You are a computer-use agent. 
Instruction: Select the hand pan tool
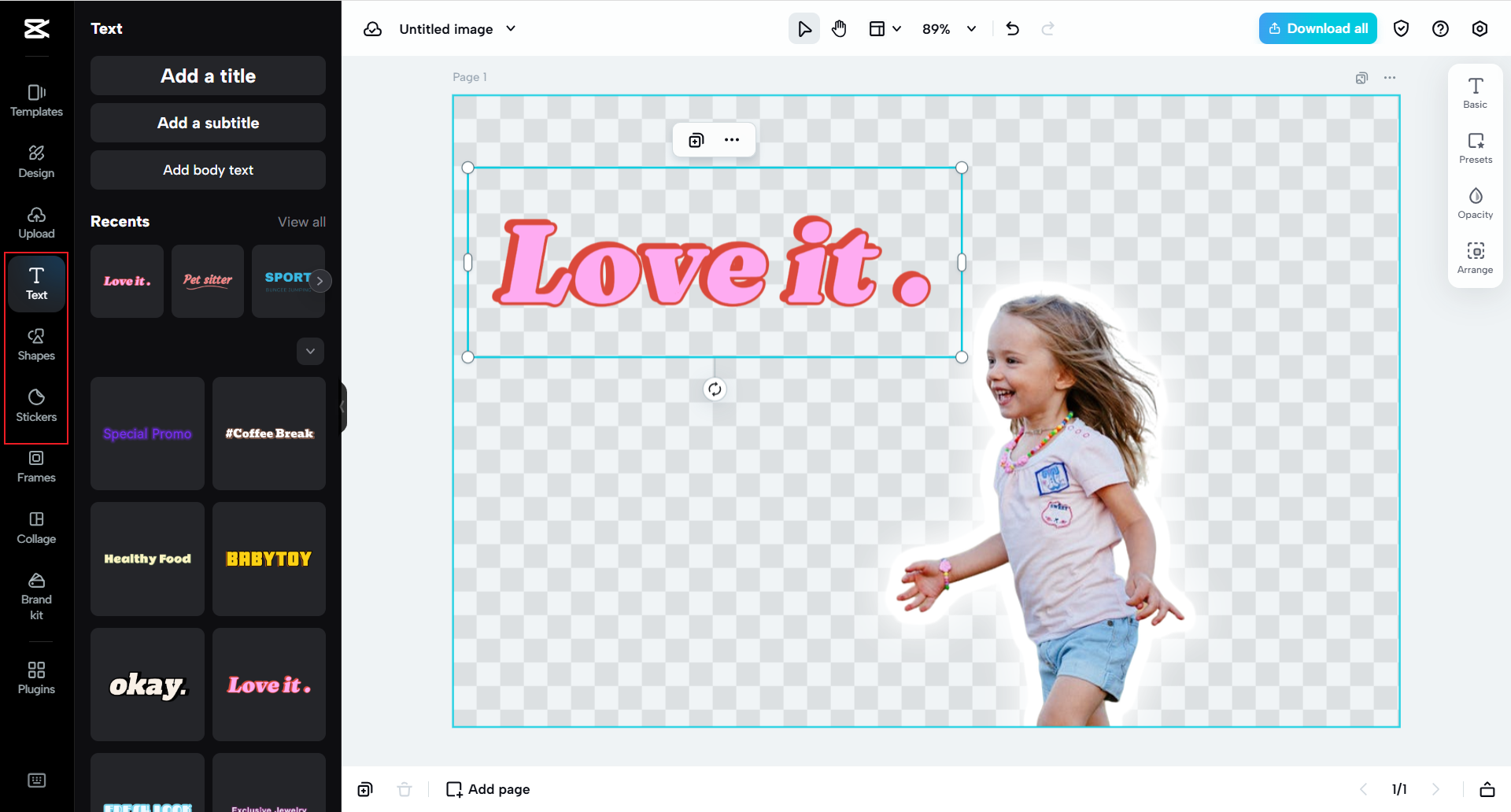(839, 29)
